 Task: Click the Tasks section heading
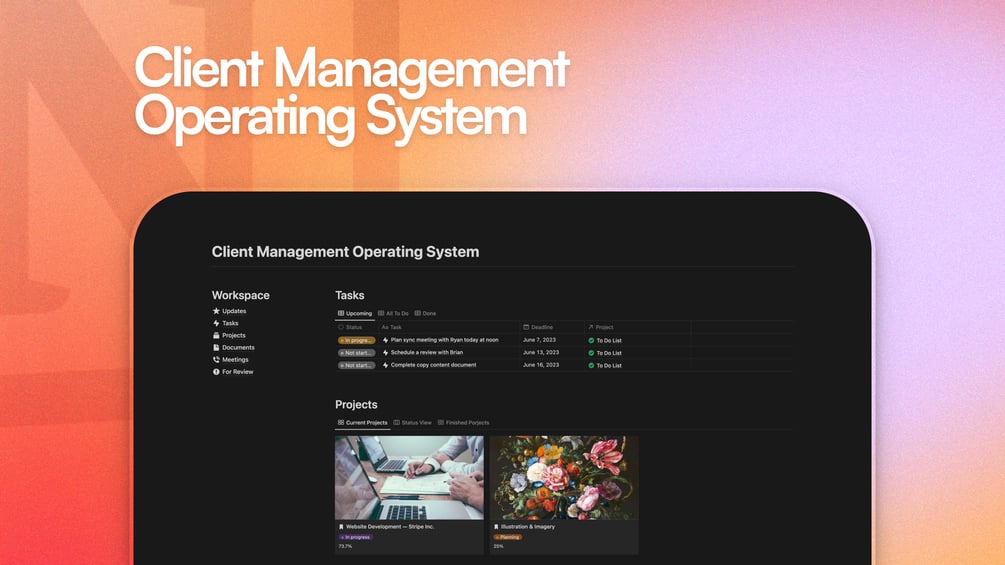pyautogui.click(x=349, y=295)
